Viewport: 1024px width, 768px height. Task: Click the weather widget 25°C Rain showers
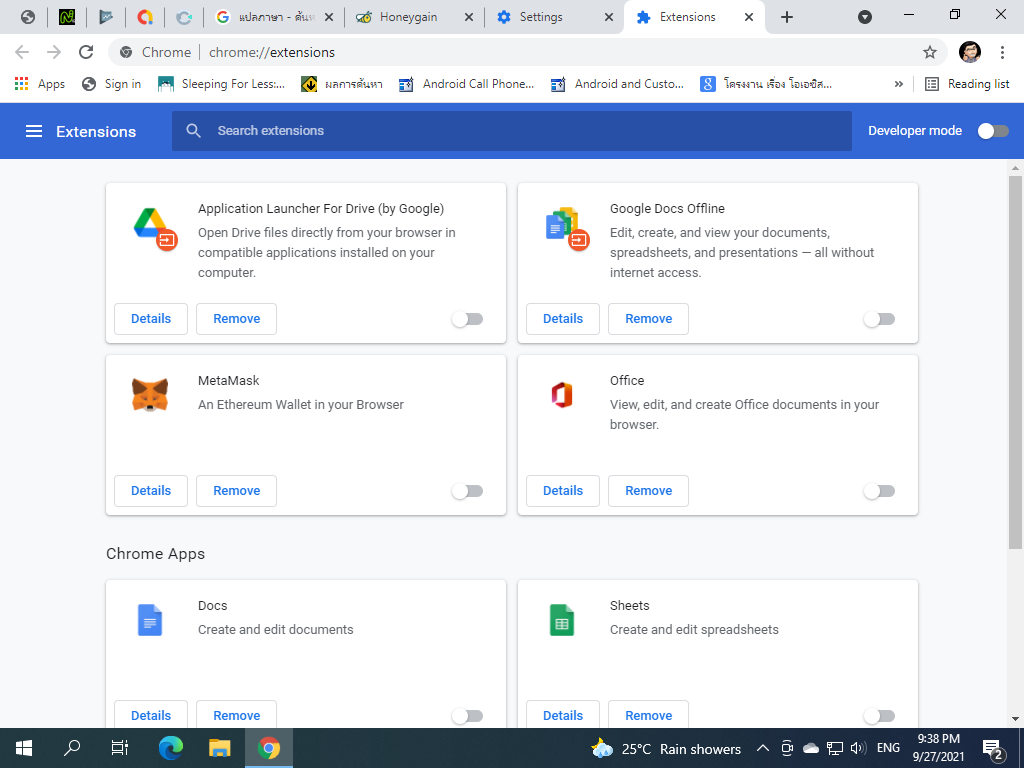tap(665, 748)
